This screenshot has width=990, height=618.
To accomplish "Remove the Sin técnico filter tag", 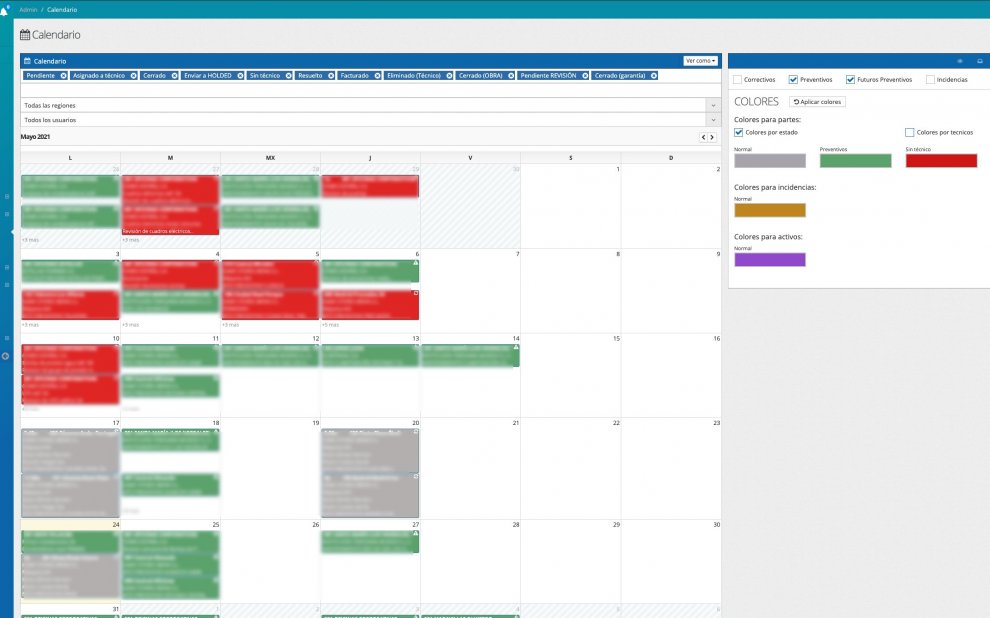I will click(x=289, y=76).
